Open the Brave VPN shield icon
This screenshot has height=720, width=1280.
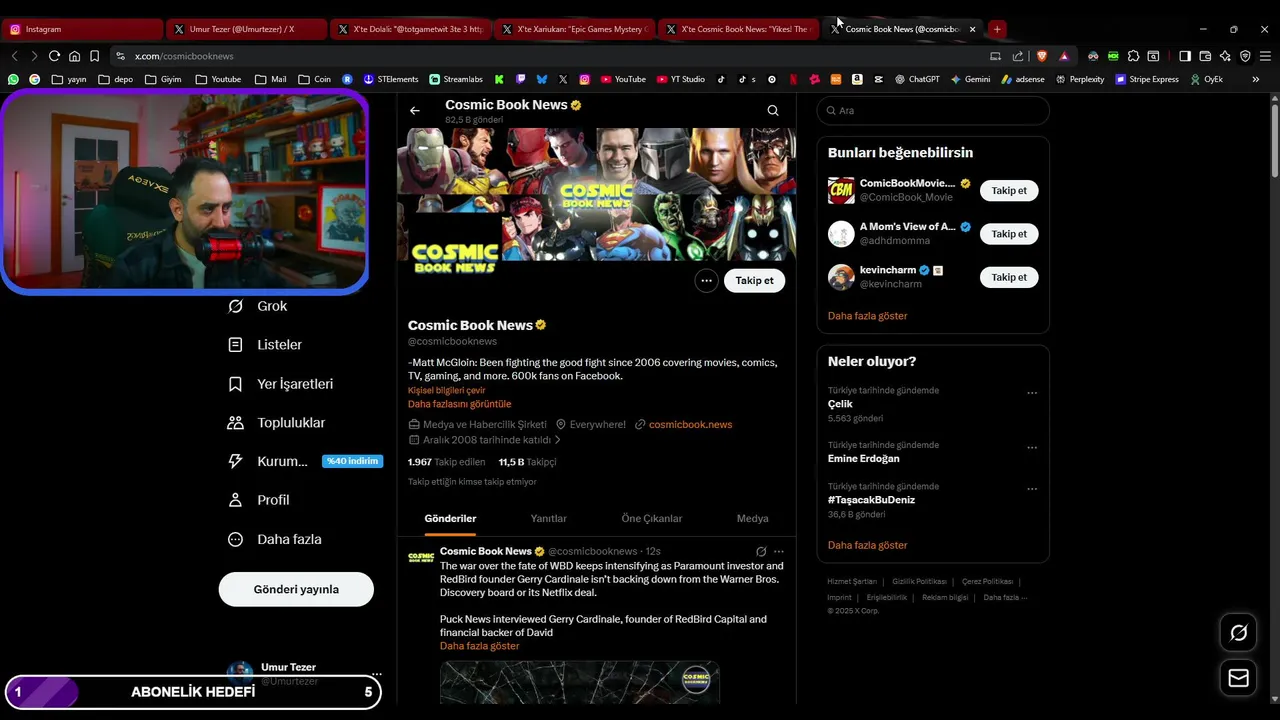click(1245, 56)
